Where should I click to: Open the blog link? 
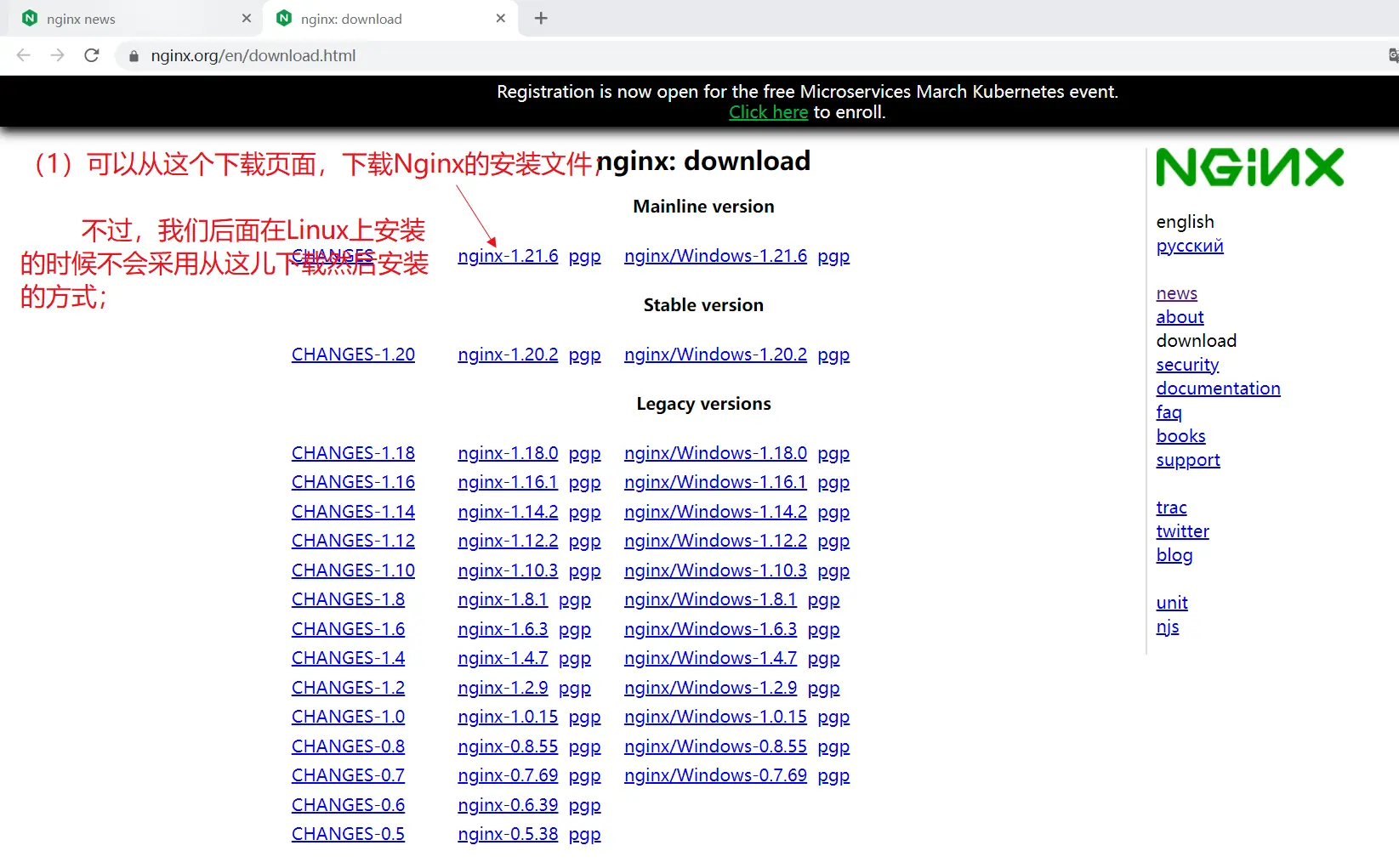[1174, 555]
